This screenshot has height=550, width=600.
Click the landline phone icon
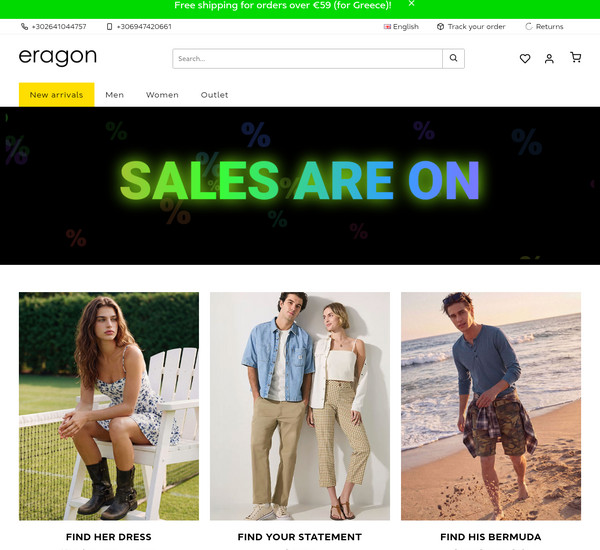[x=24, y=26]
